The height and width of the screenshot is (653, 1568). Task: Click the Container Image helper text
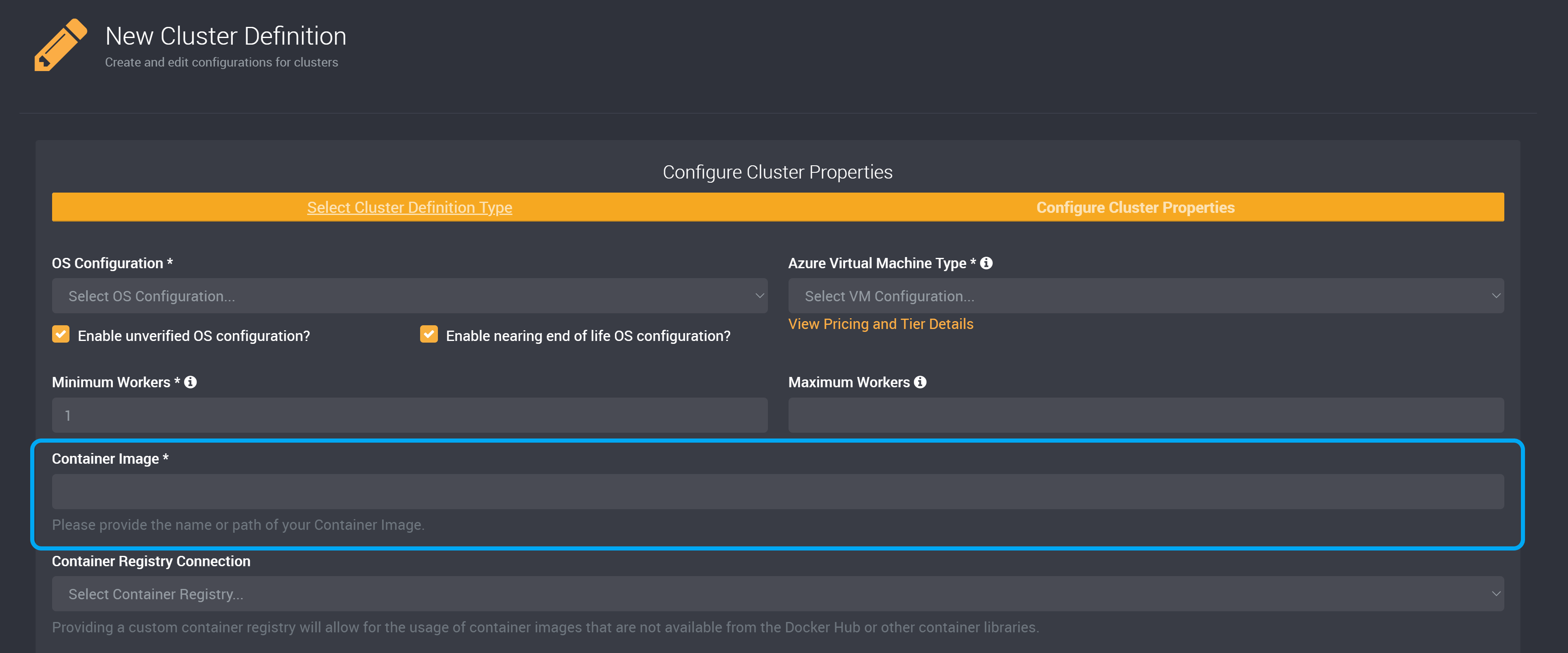[238, 525]
